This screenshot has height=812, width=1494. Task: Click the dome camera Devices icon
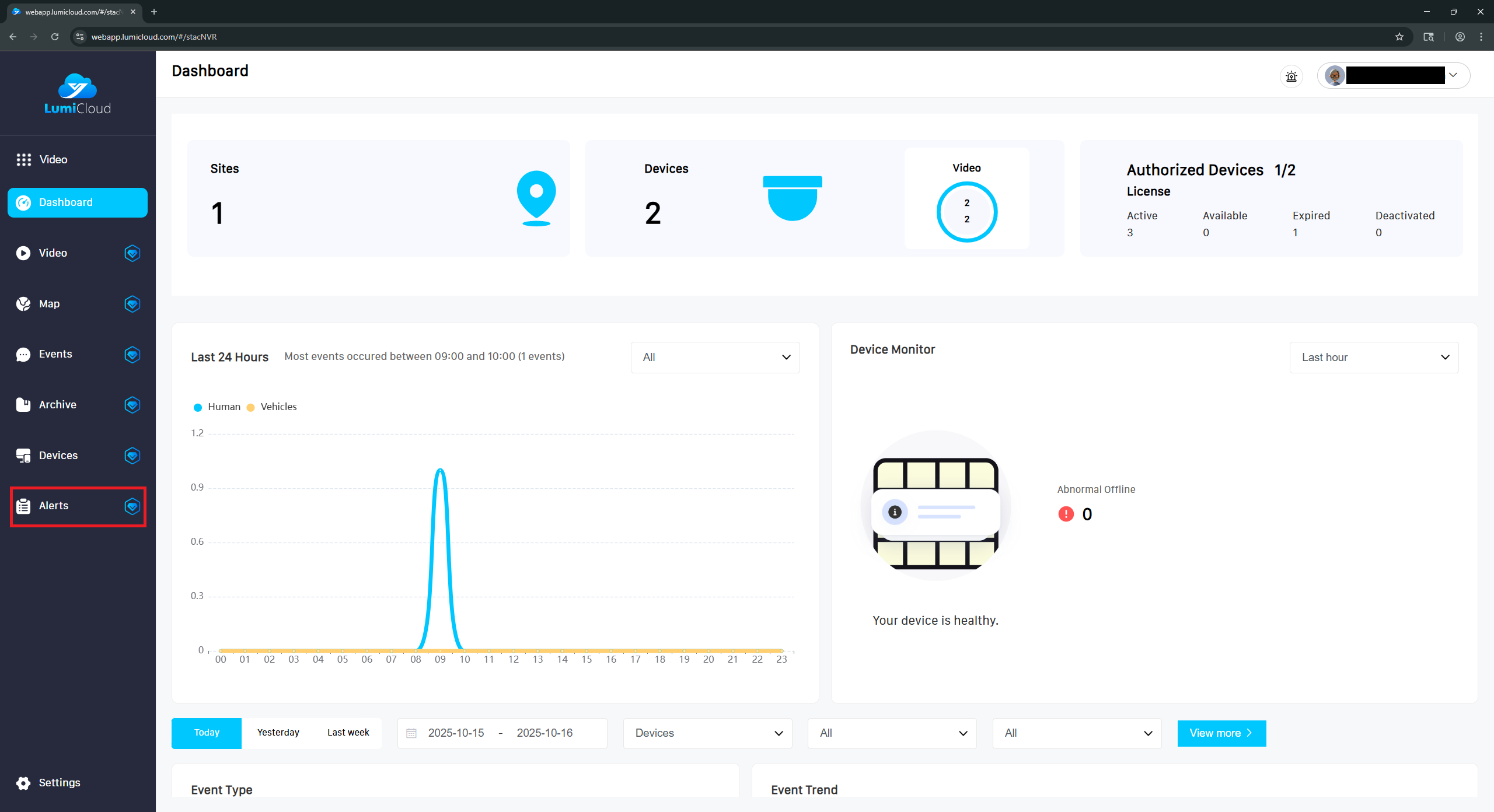[x=792, y=198]
